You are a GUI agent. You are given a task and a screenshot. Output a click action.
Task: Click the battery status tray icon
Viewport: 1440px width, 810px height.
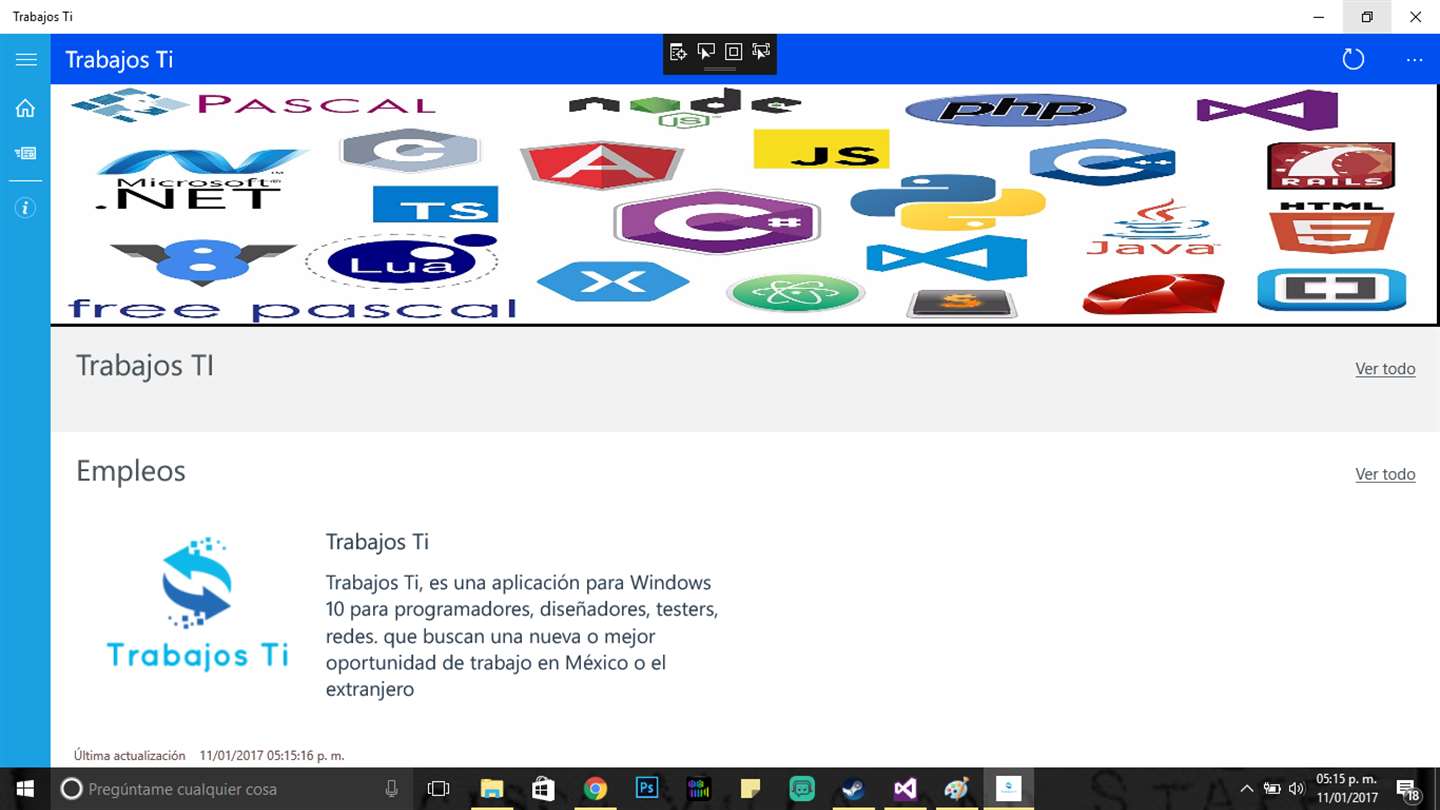click(1272, 789)
